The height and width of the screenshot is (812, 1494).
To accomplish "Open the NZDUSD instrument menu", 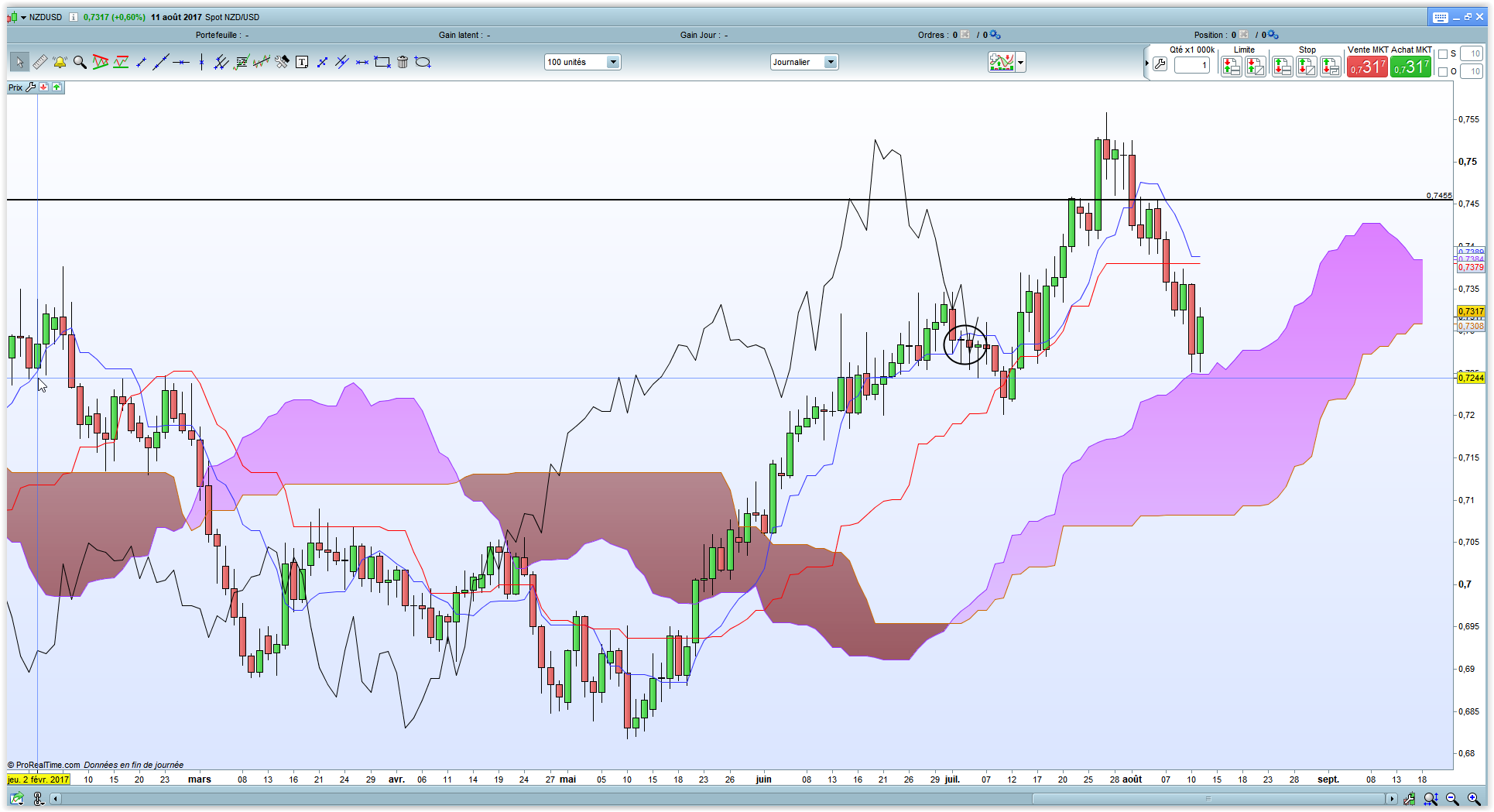I will [x=24, y=17].
